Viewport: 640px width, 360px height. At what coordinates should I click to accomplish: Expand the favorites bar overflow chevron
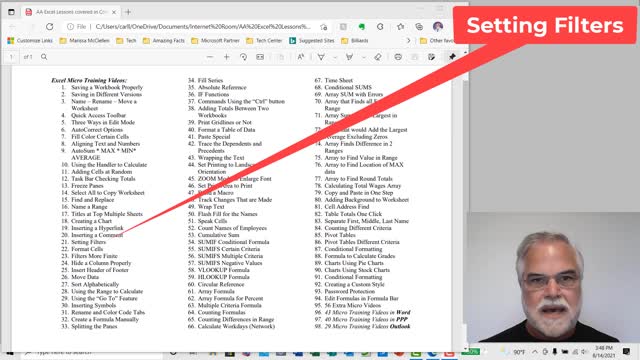point(408,40)
